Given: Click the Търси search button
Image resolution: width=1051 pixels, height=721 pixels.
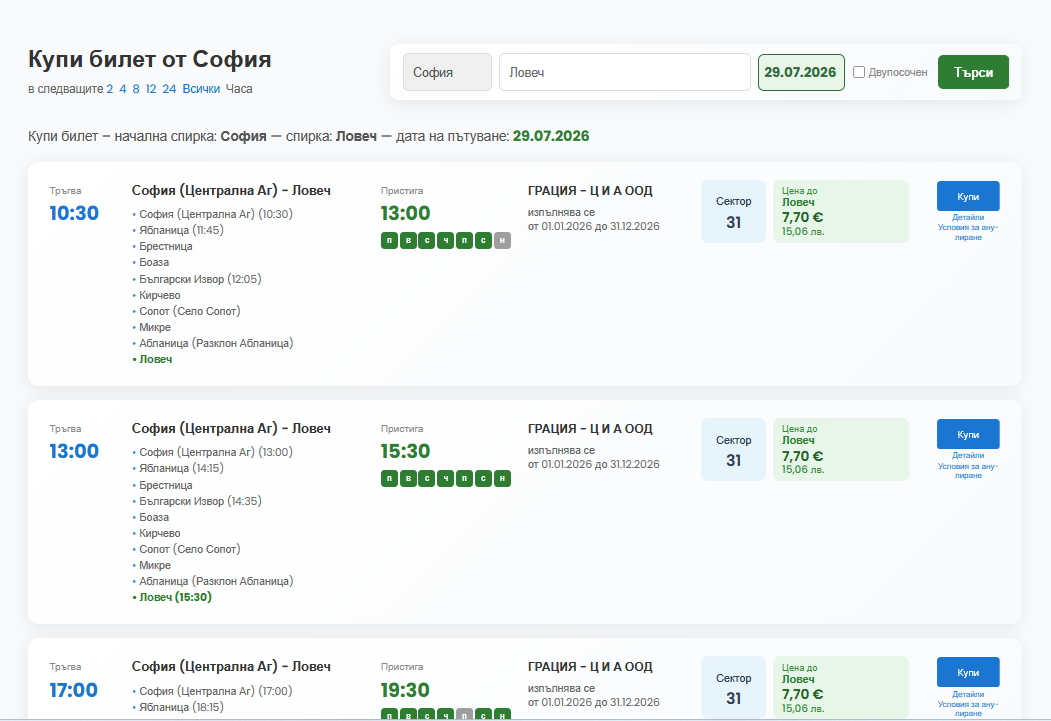Looking at the screenshot, I should coord(973,72).
